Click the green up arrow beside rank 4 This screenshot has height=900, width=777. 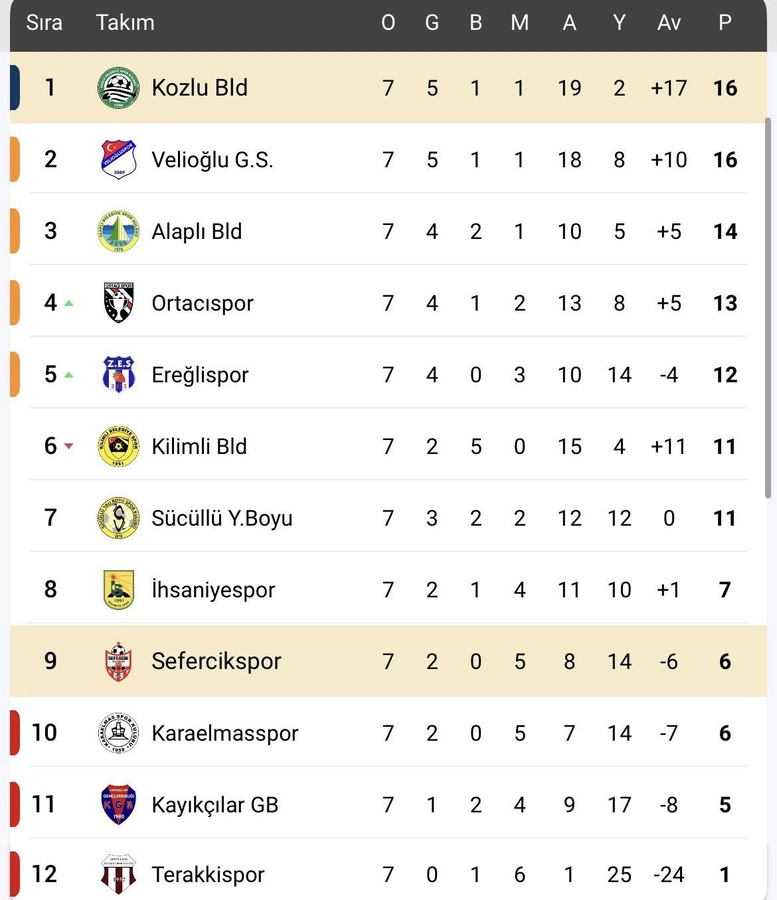click(69, 303)
